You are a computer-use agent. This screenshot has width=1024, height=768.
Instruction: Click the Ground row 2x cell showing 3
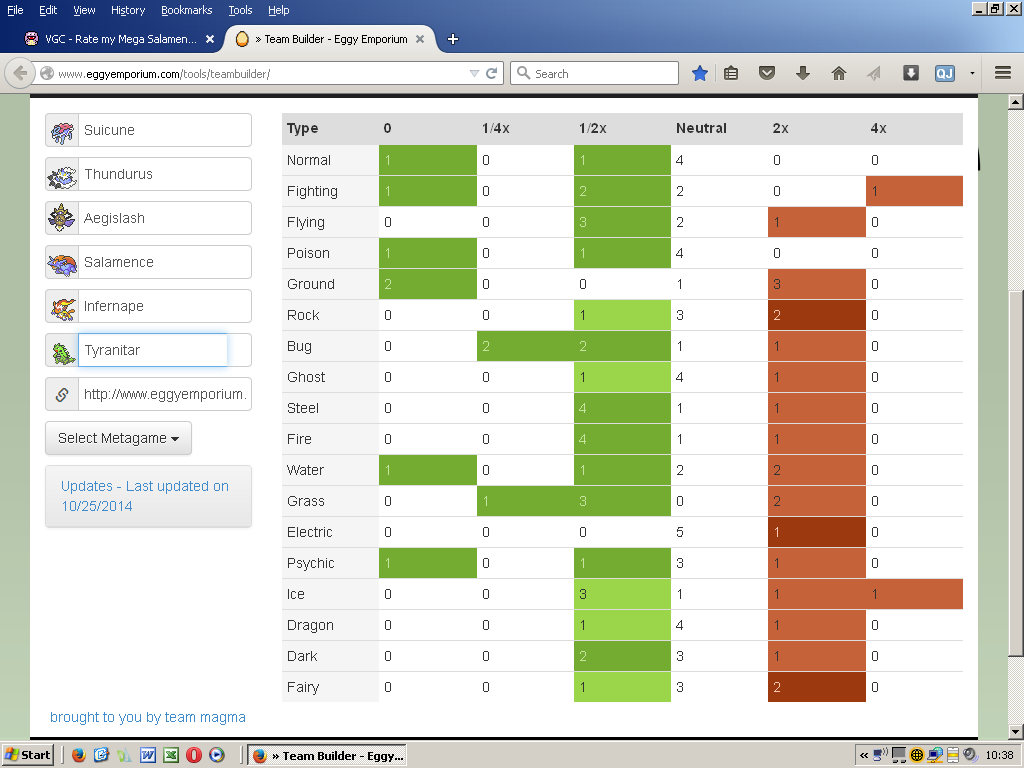click(x=817, y=284)
